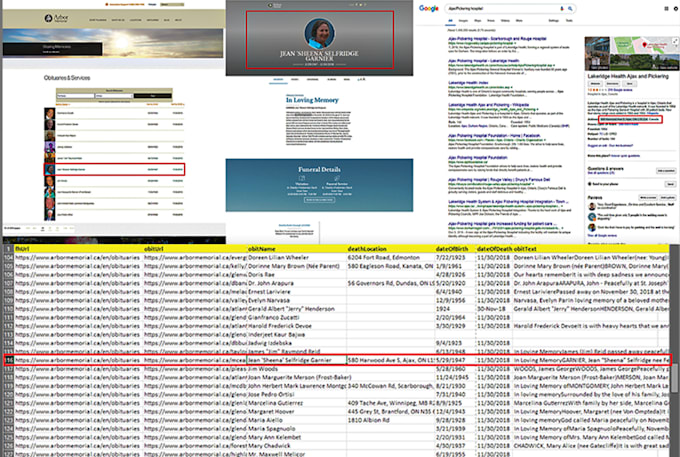Open Google search Settings
Viewport: 680px width, 457px height.
click(554, 20)
